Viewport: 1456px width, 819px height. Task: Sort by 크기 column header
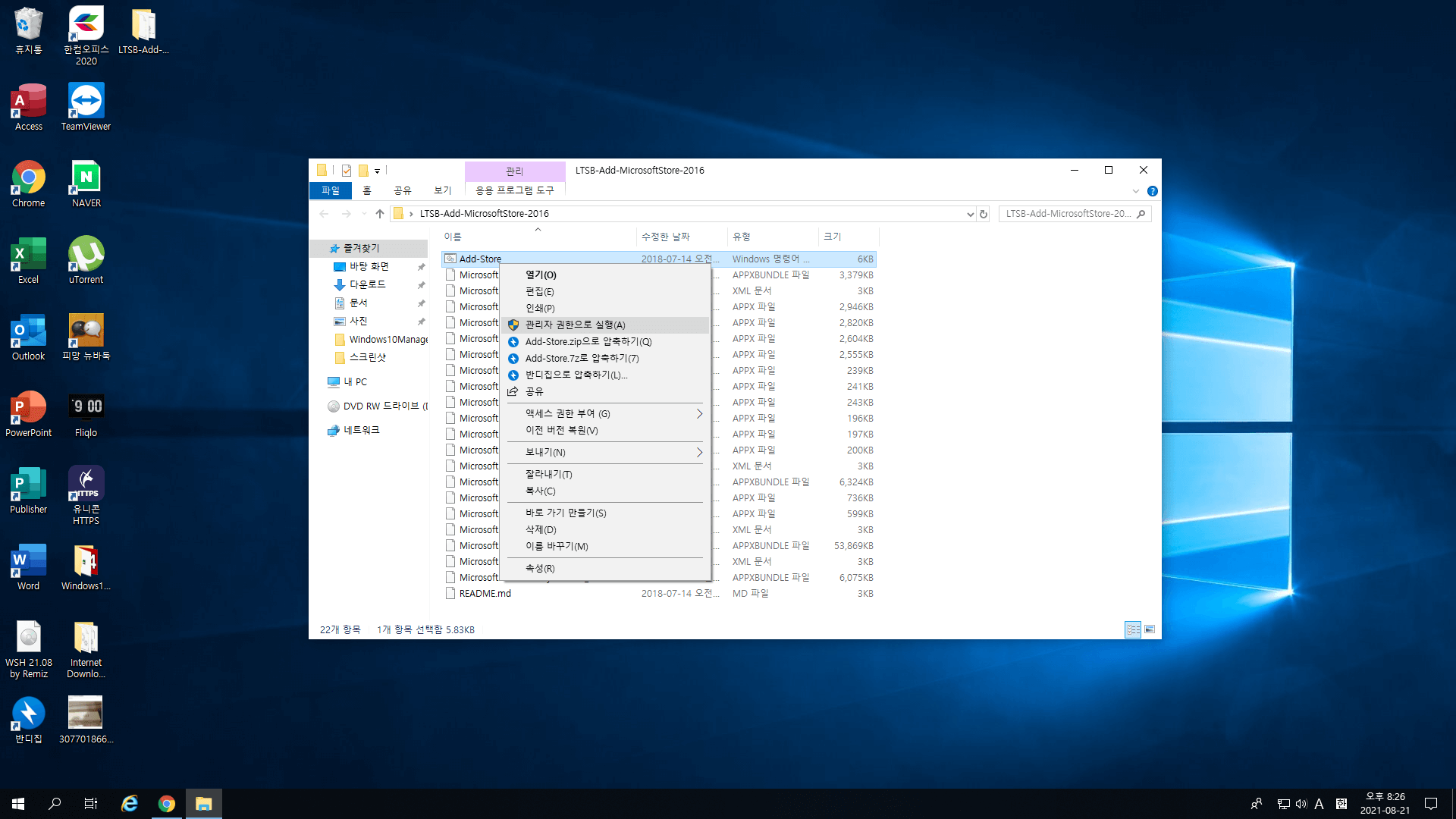coord(848,237)
